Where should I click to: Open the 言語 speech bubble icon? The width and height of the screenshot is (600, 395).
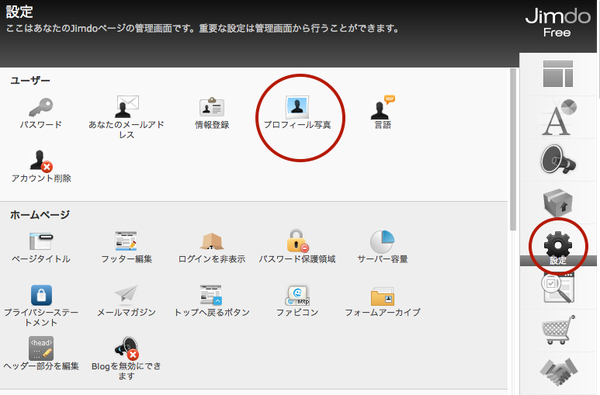[383, 107]
